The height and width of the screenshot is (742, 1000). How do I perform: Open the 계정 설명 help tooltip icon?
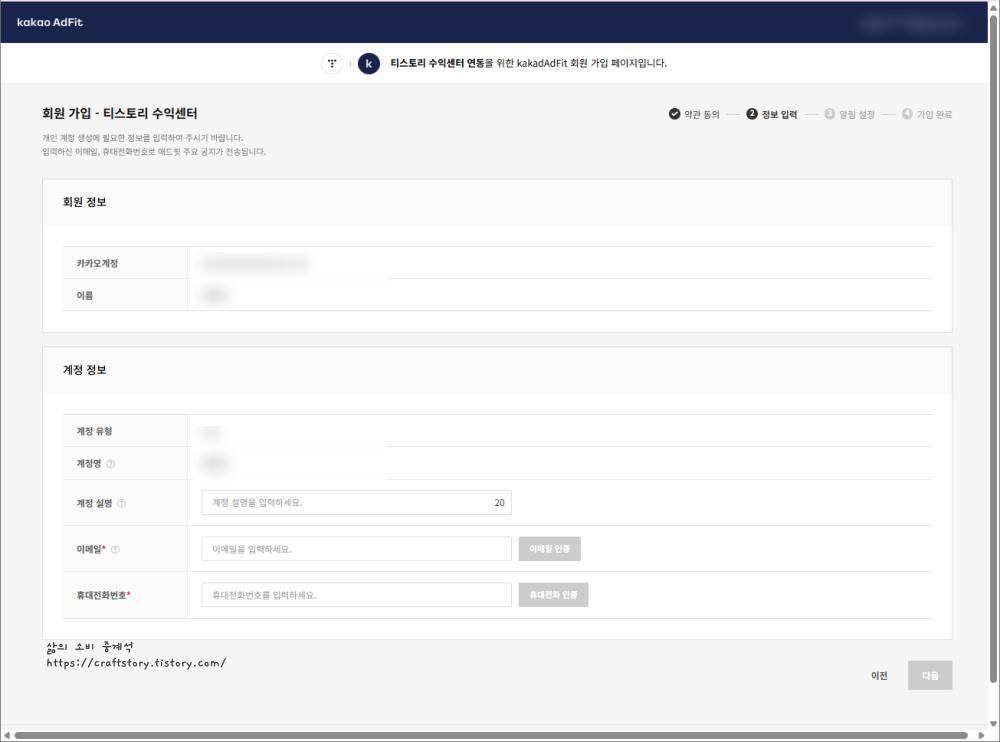click(x=121, y=503)
